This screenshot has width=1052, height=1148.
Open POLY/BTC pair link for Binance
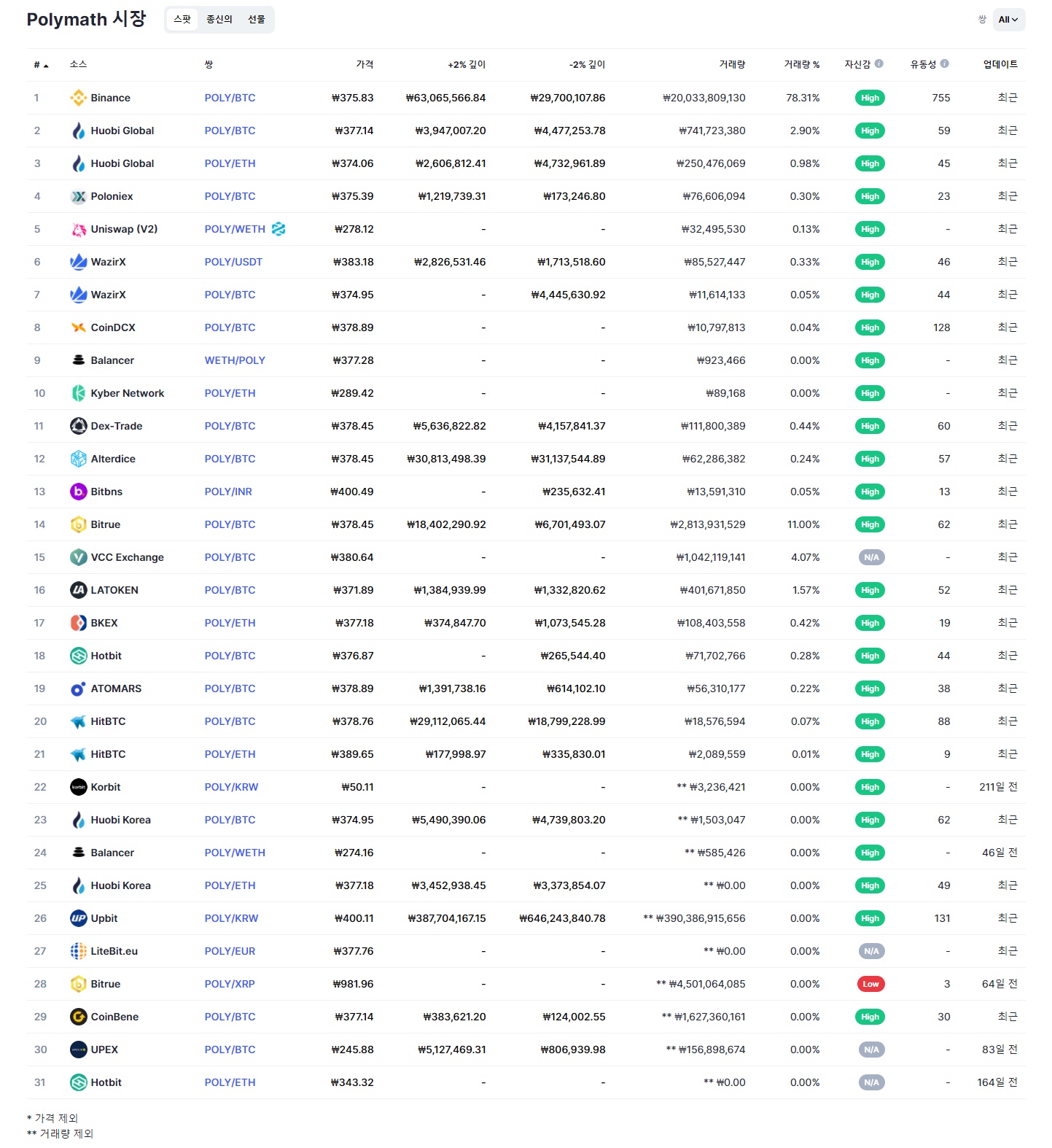pyautogui.click(x=230, y=98)
